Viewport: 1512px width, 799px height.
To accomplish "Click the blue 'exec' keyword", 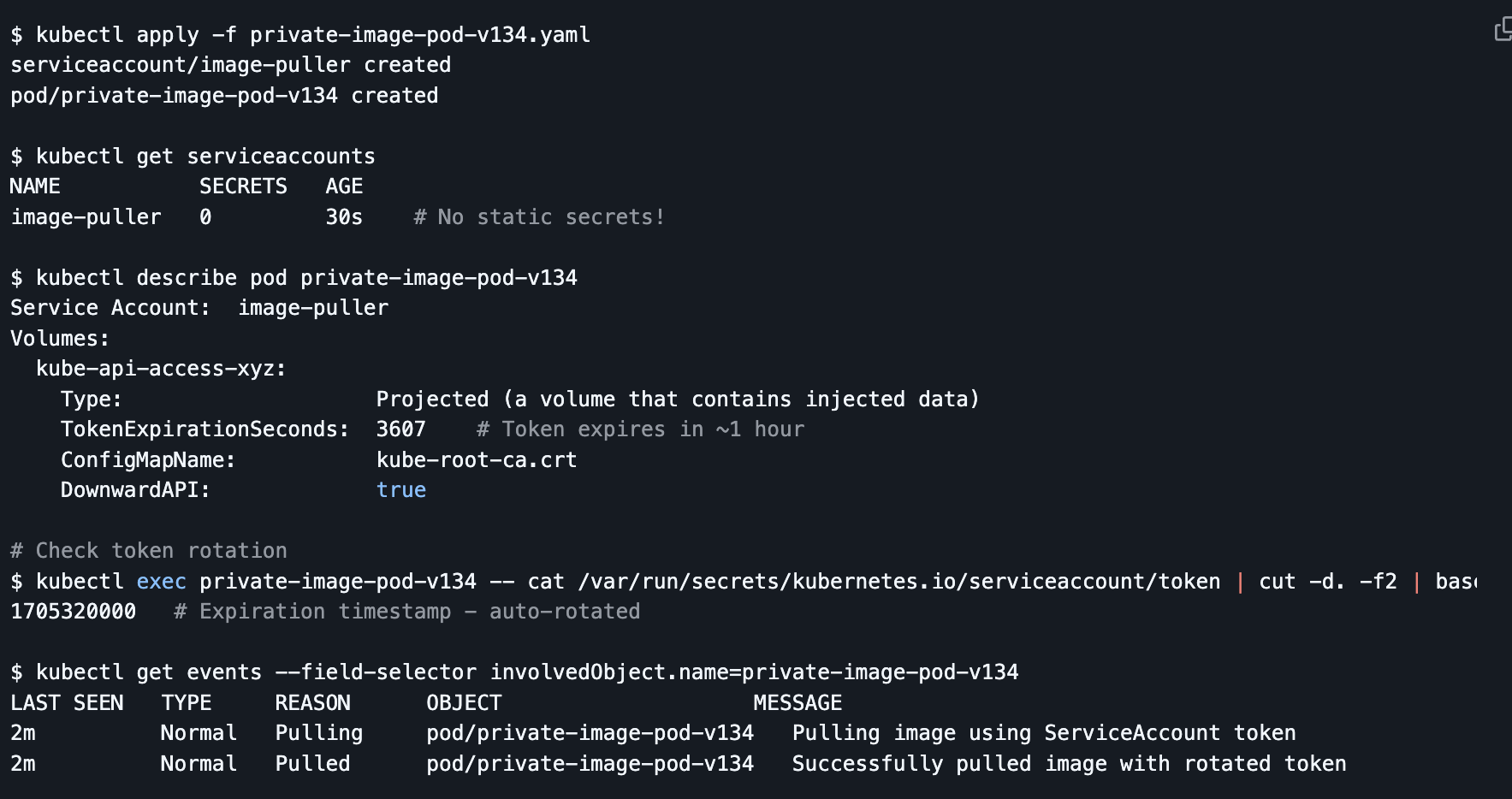I will 161,582.
